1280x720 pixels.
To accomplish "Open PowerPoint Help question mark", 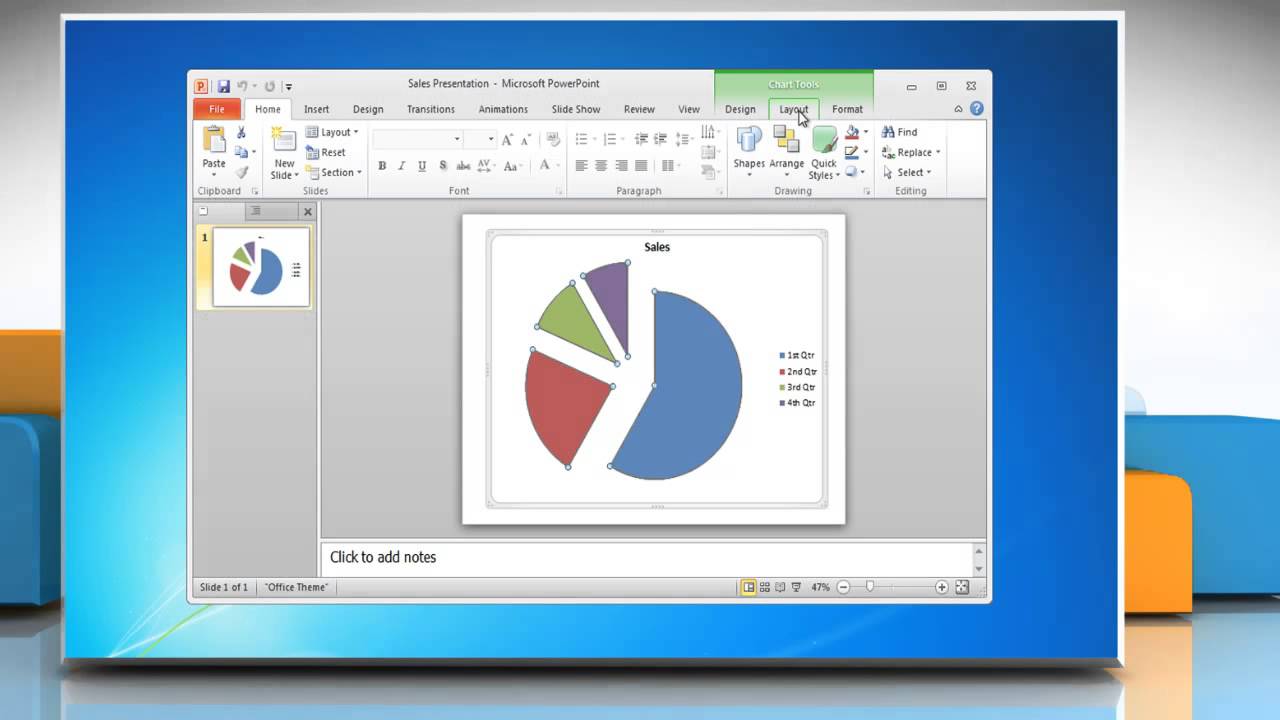I will pos(976,109).
